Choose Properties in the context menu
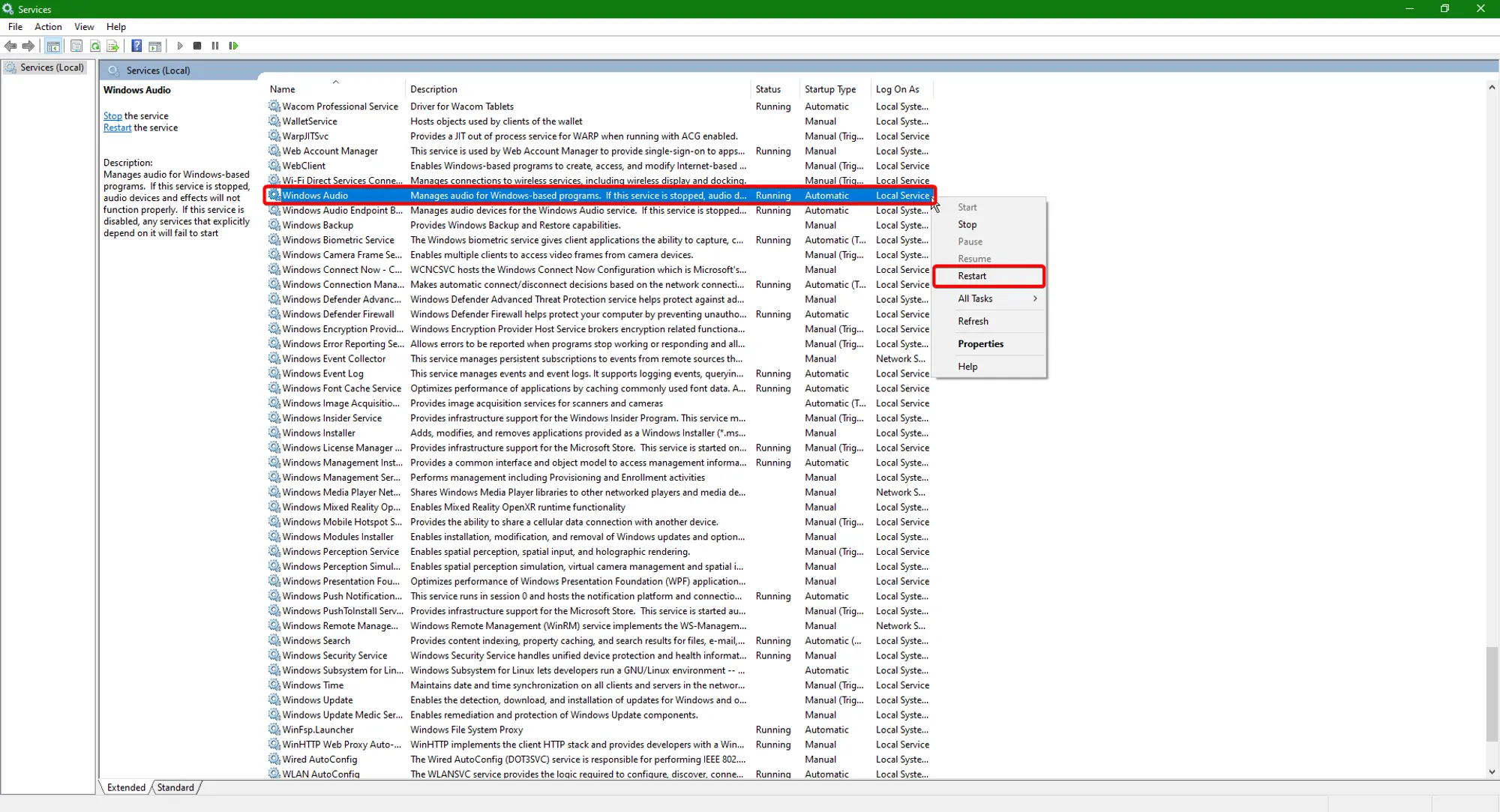The width and height of the screenshot is (1500, 812). pos(981,343)
